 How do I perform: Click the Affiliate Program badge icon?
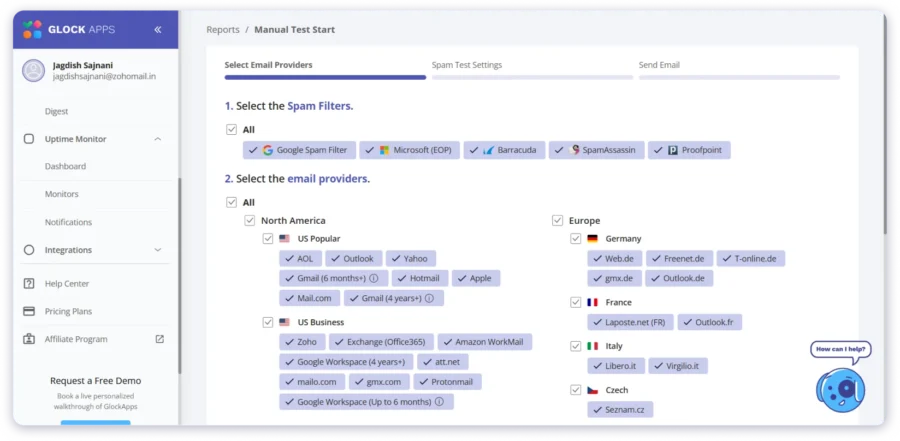tap(29, 339)
